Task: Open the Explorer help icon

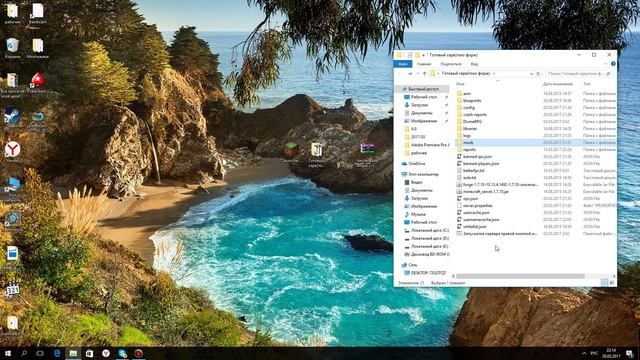Action: [613, 64]
